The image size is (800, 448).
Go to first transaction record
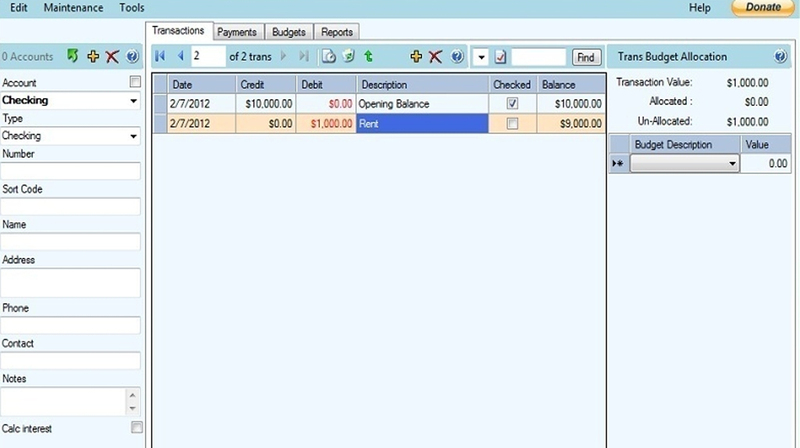pyautogui.click(x=160, y=57)
